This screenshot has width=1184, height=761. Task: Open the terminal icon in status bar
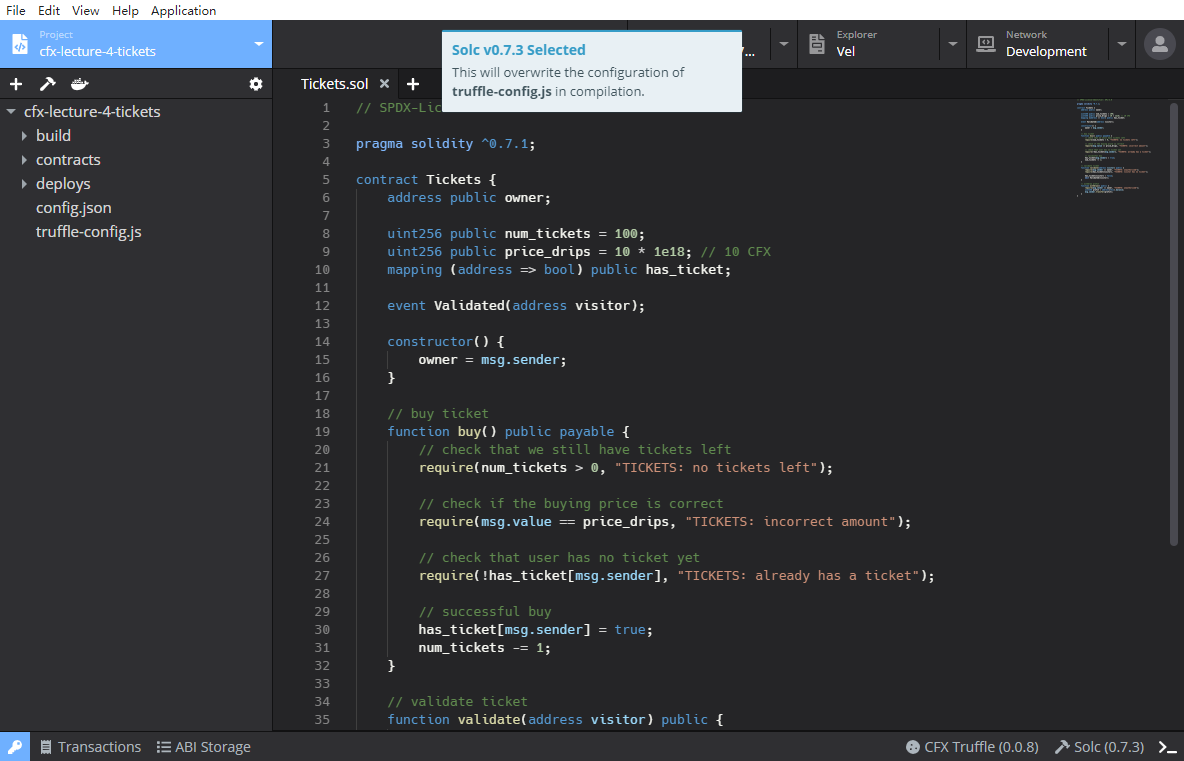tap(1167, 747)
